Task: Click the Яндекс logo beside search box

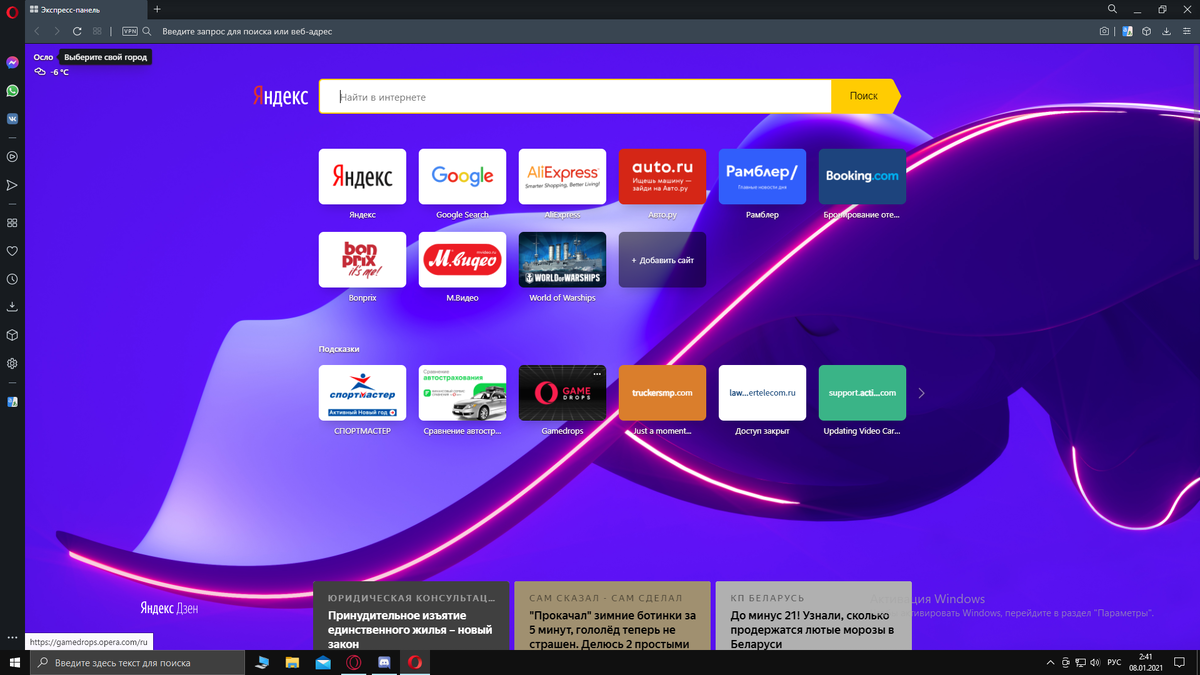Action: point(281,97)
